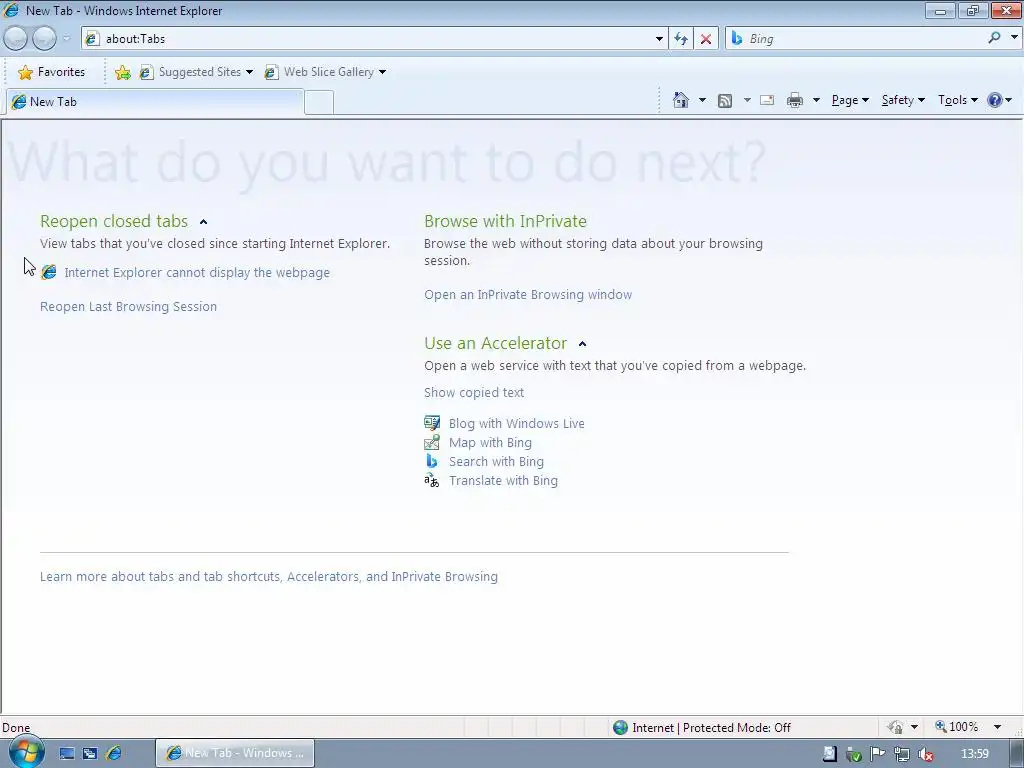Click the status bar privacy icon

click(895, 727)
